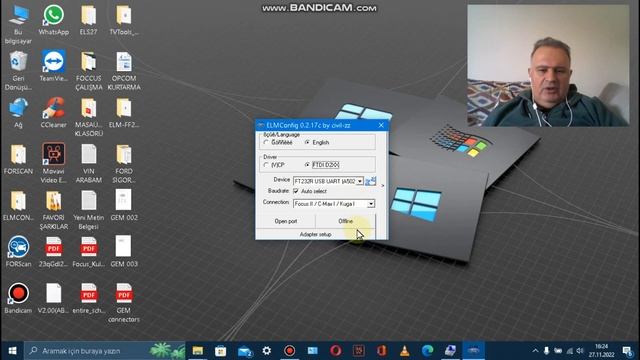Viewport: 640px width, 360px height.
Task: Expand ELMConfig with the small right arrow
Action: (382, 186)
